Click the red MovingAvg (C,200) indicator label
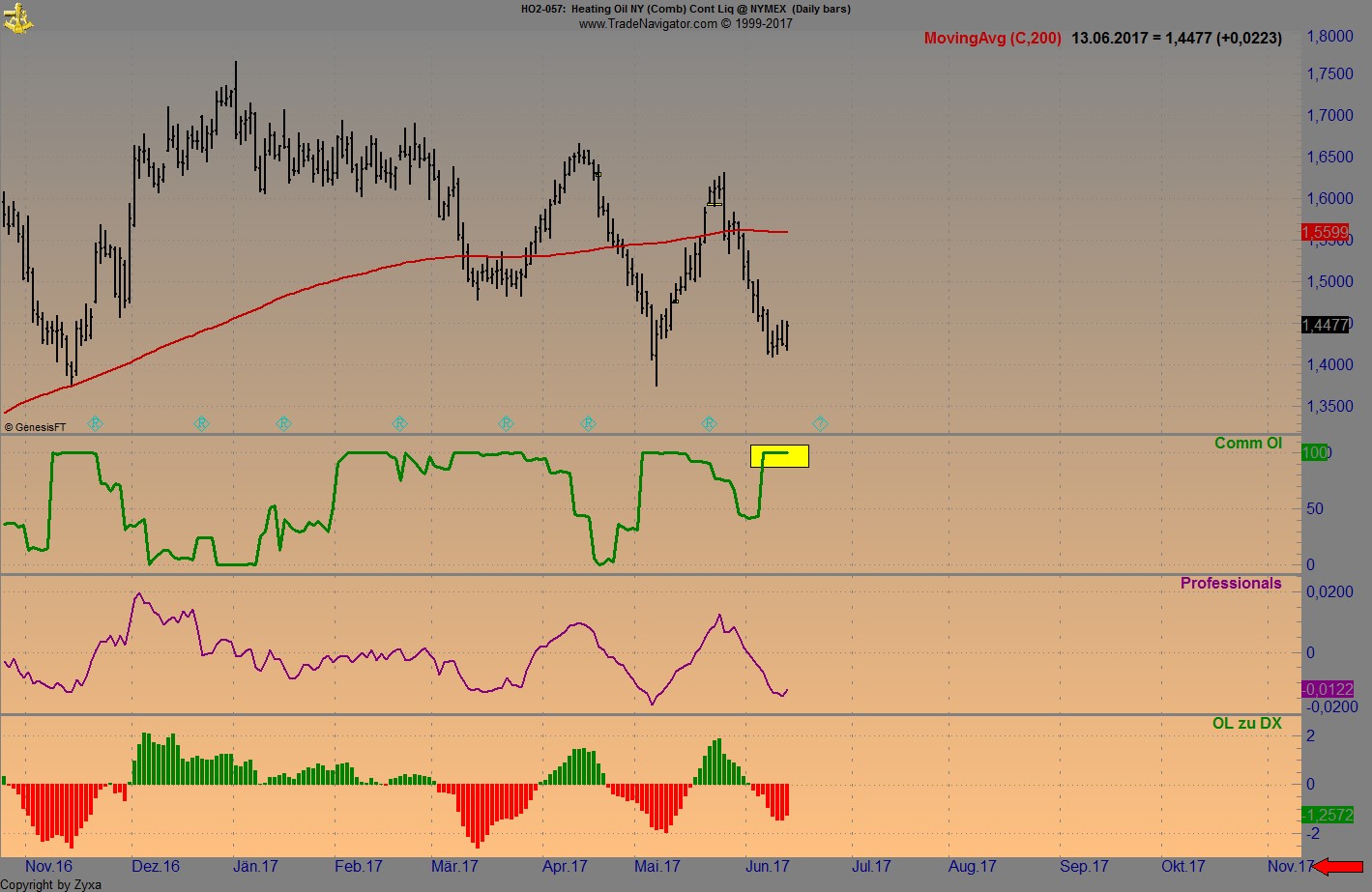Screen dimensions: 1372x892 click(992, 39)
